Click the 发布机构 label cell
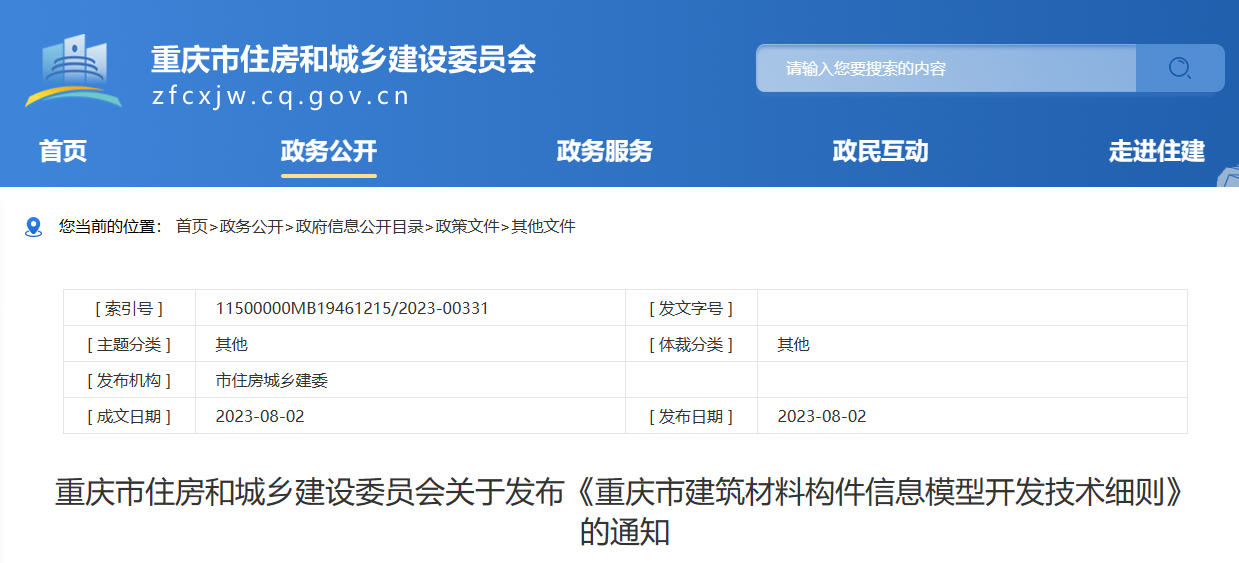The width and height of the screenshot is (1239, 563). [x=130, y=380]
